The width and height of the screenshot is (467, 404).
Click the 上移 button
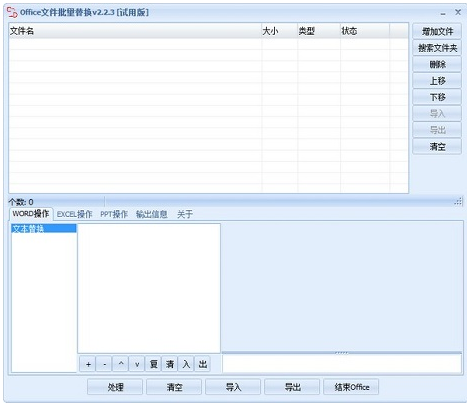pyautogui.click(x=437, y=80)
